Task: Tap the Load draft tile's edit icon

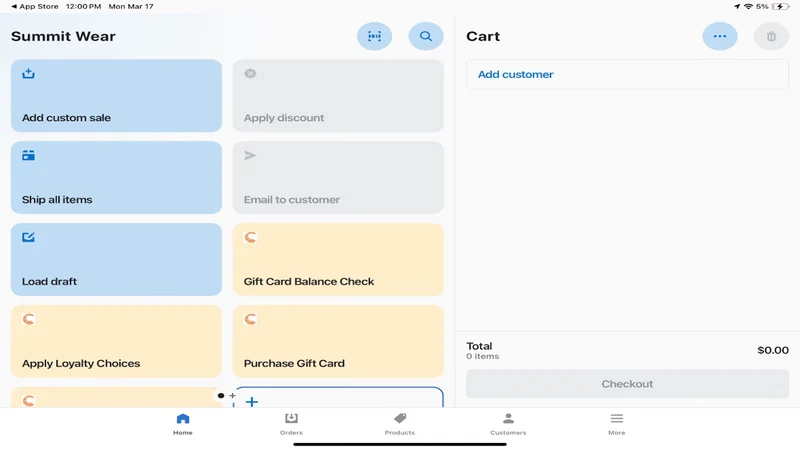Action: coord(29,237)
